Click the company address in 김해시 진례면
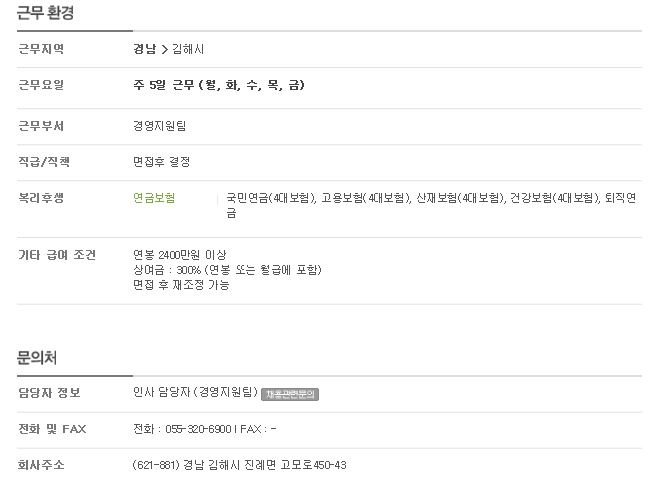The width and height of the screenshot is (664, 479). click(239, 465)
